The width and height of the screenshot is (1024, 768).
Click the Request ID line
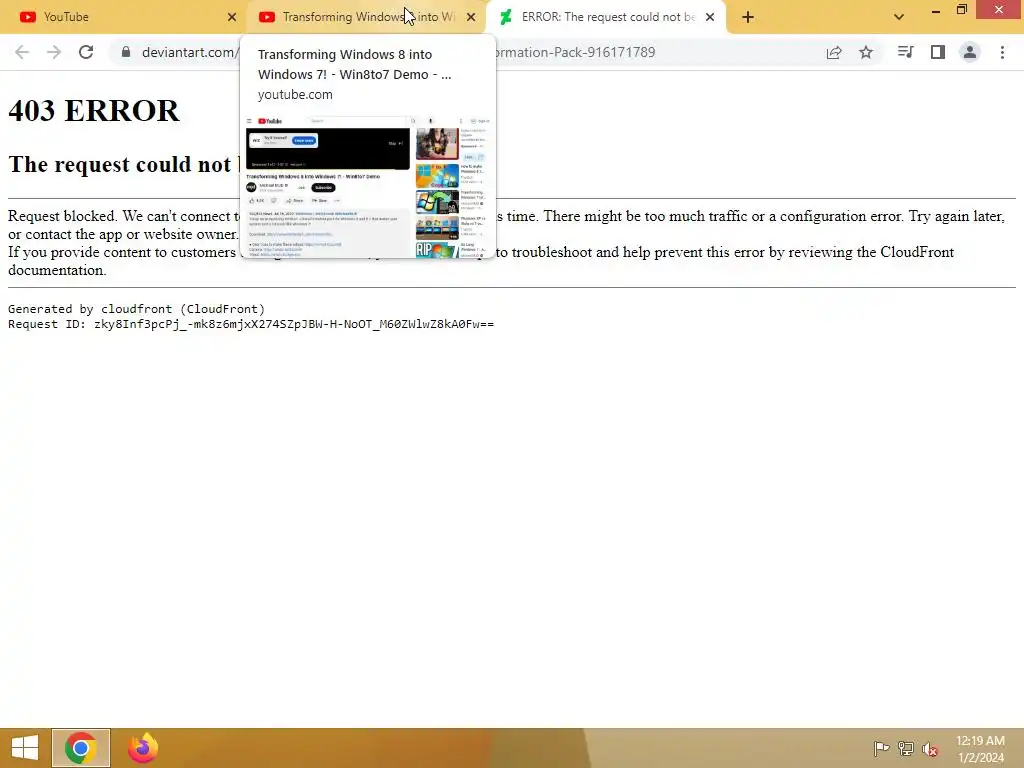[x=251, y=324]
